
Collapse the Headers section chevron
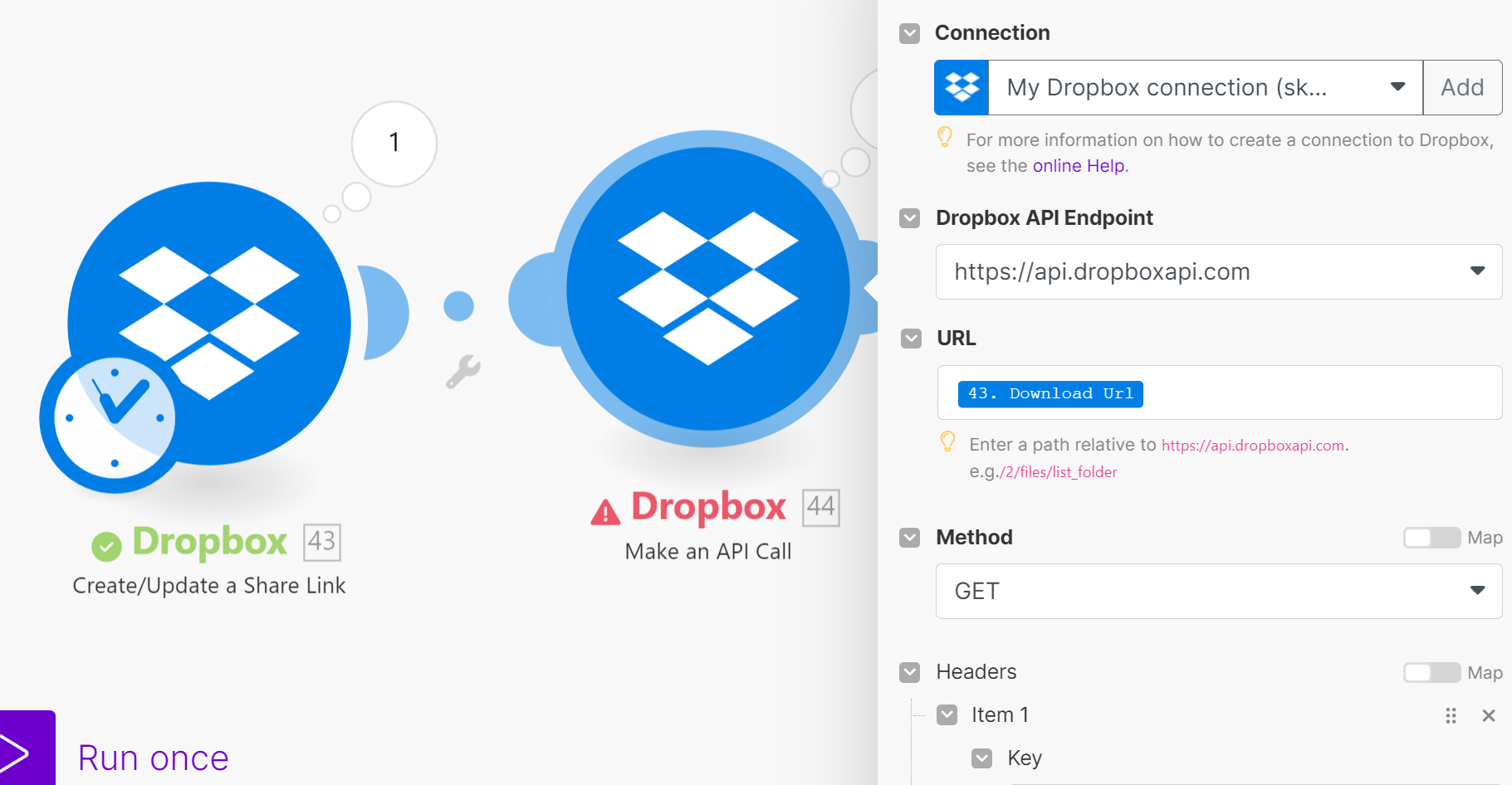coord(910,672)
